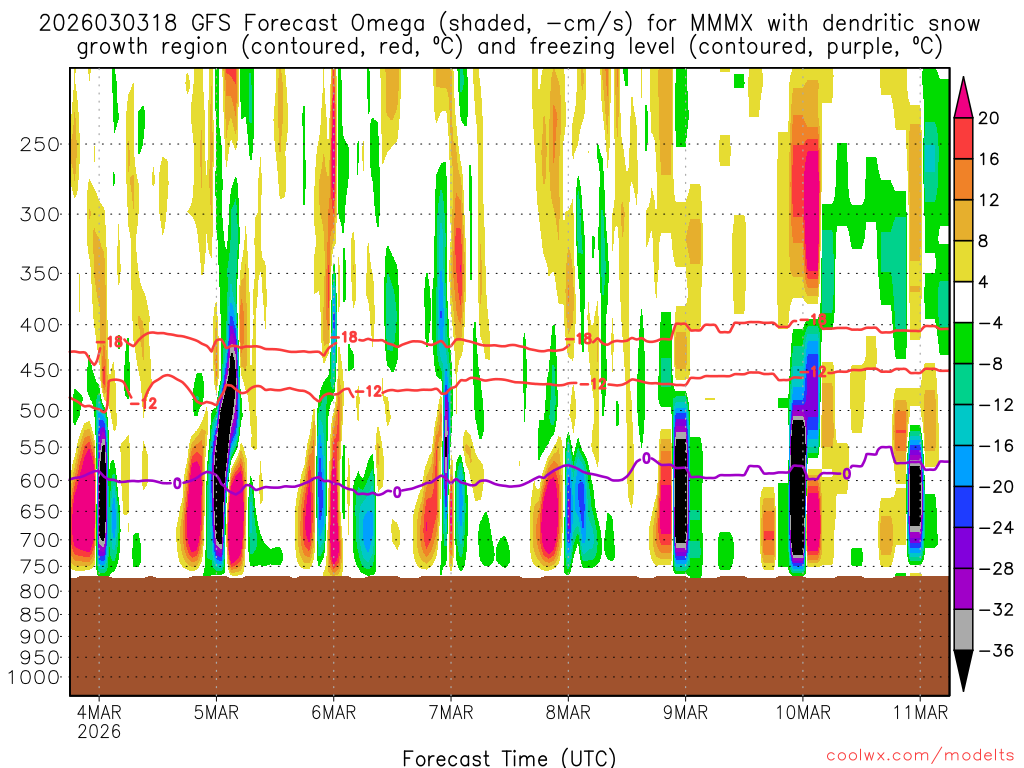Click the Forecast Time (UTC) axis title
This screenshot has height=768, width=1024.
tap(509, 757)
